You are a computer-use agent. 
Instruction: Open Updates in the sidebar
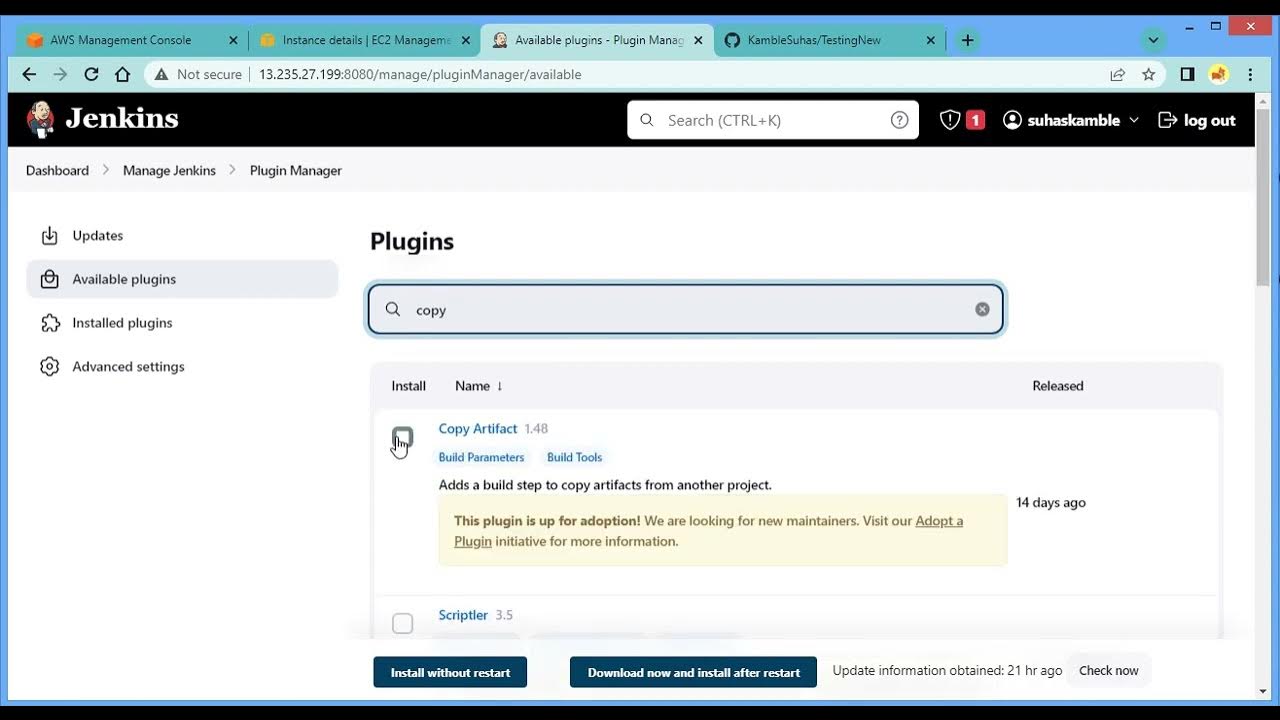click(x=182, y=236)
